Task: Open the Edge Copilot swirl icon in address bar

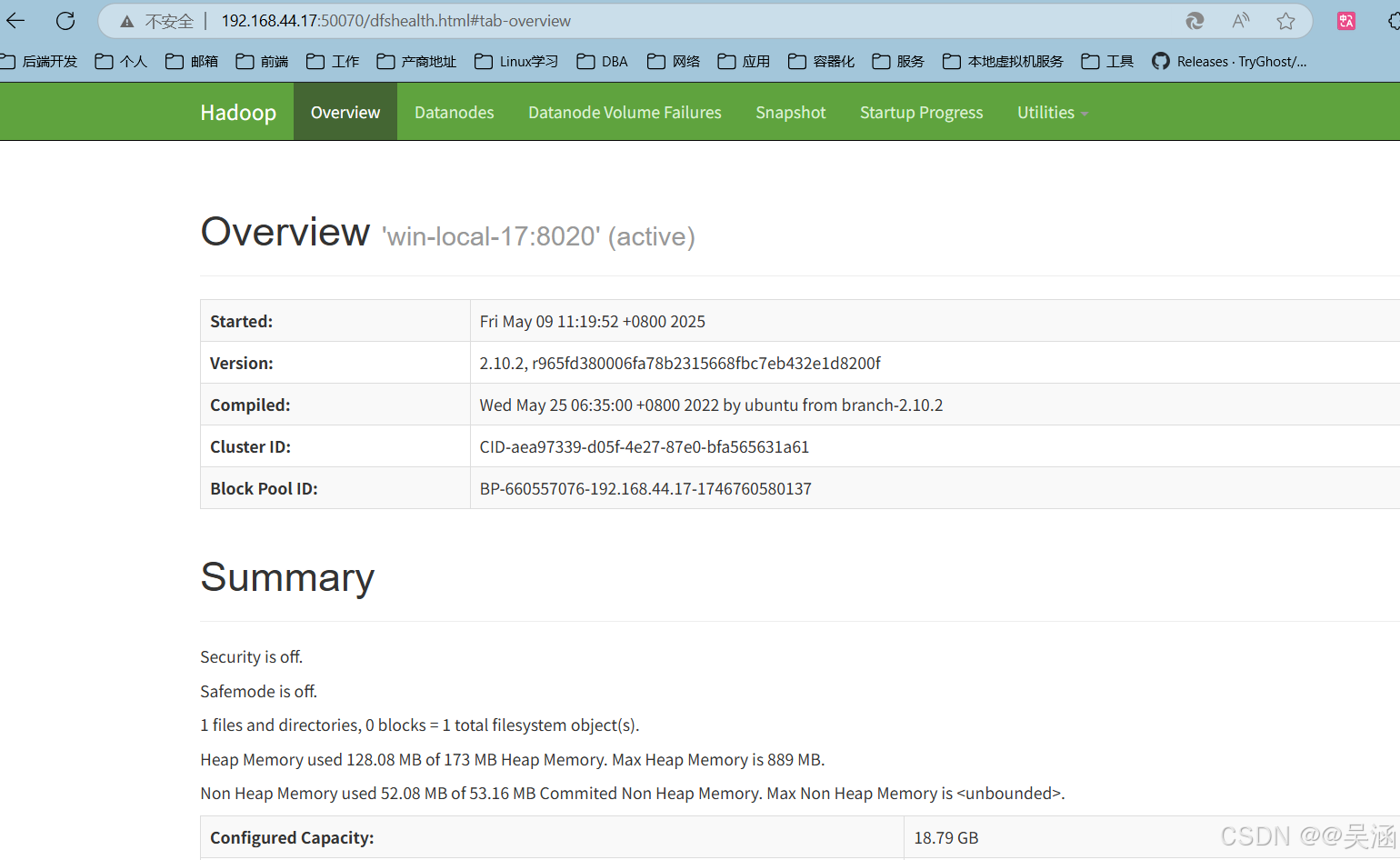Action: [x=1195, y=21]
